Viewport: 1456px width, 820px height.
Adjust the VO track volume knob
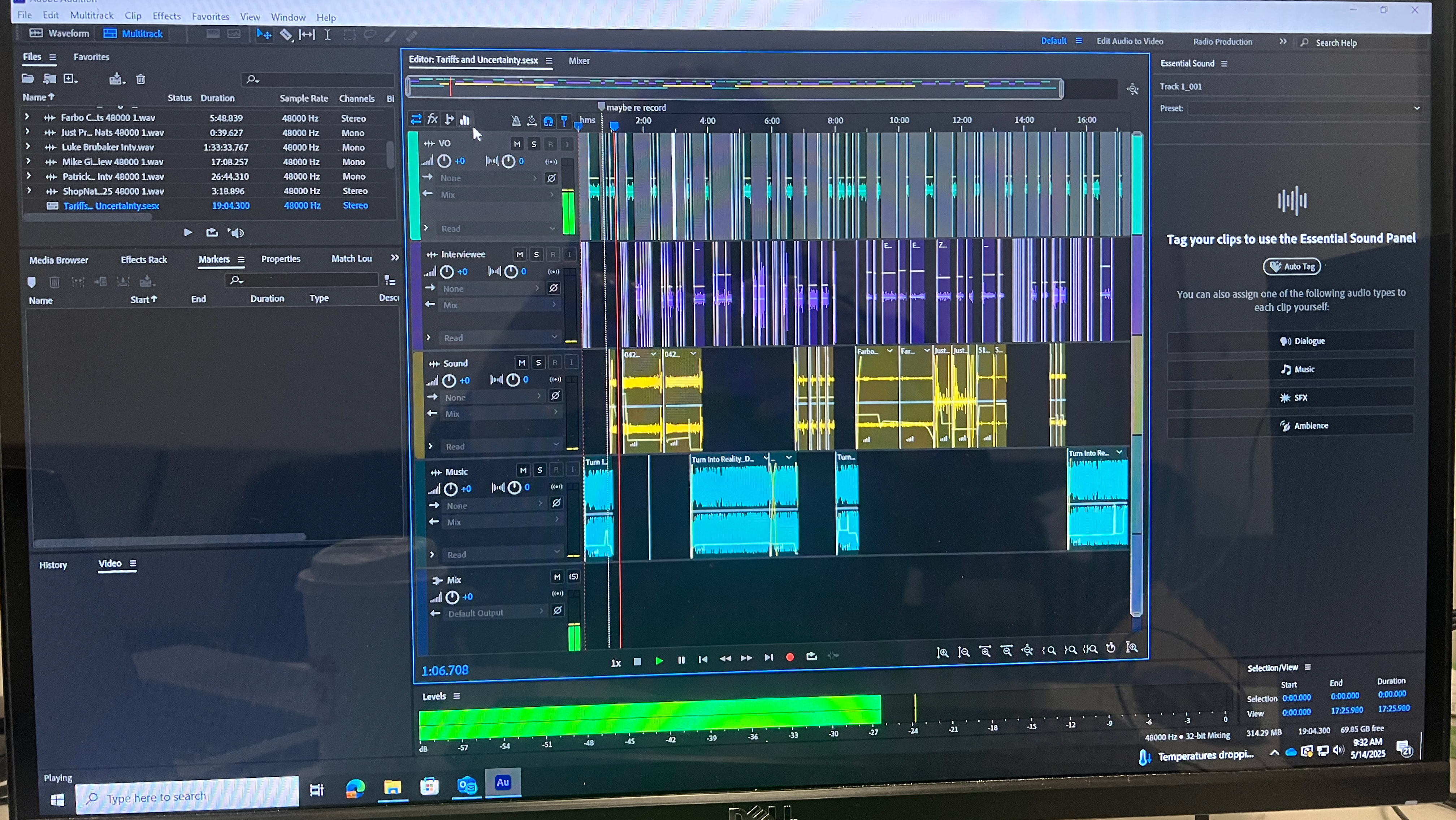tap(444, 162)
